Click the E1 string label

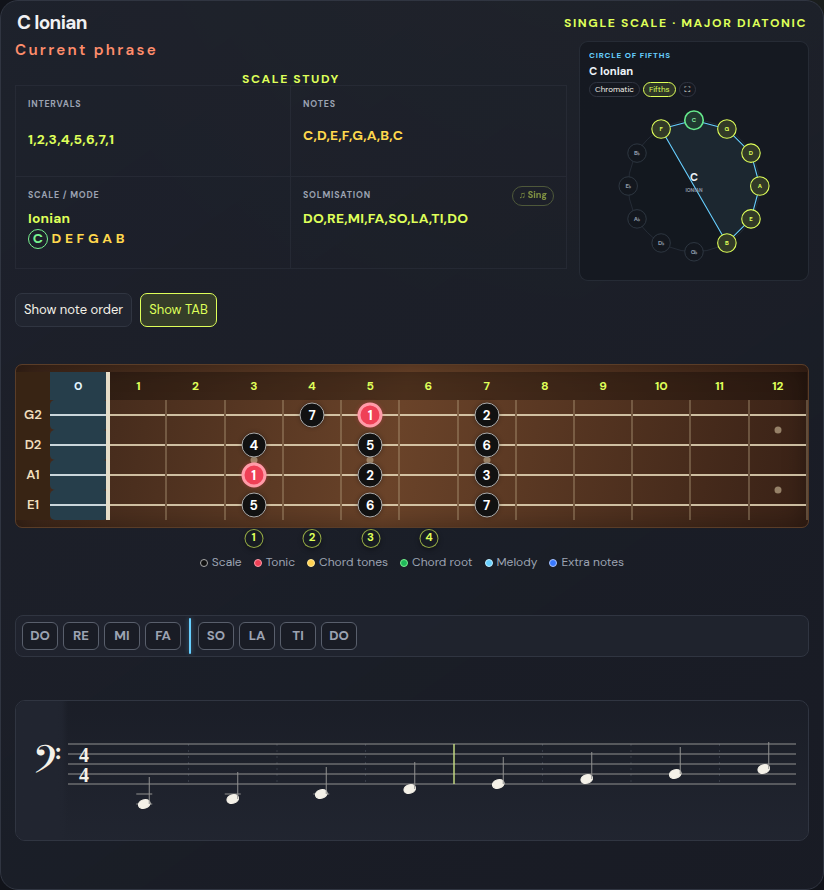pos(33,505)
